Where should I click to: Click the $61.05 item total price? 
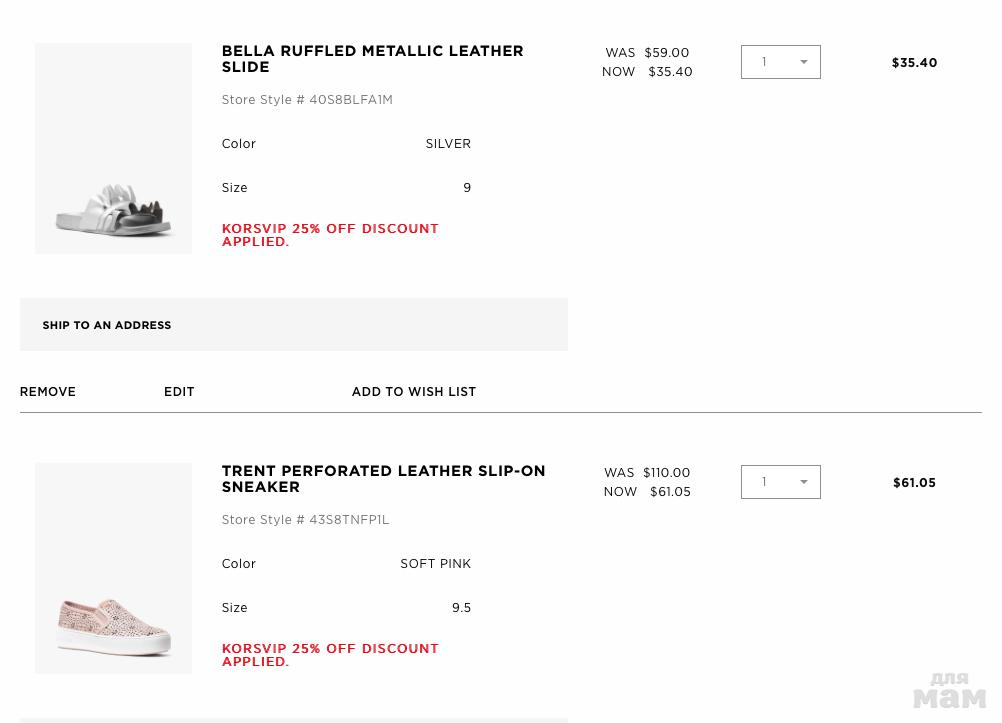(x=914, y=483)
